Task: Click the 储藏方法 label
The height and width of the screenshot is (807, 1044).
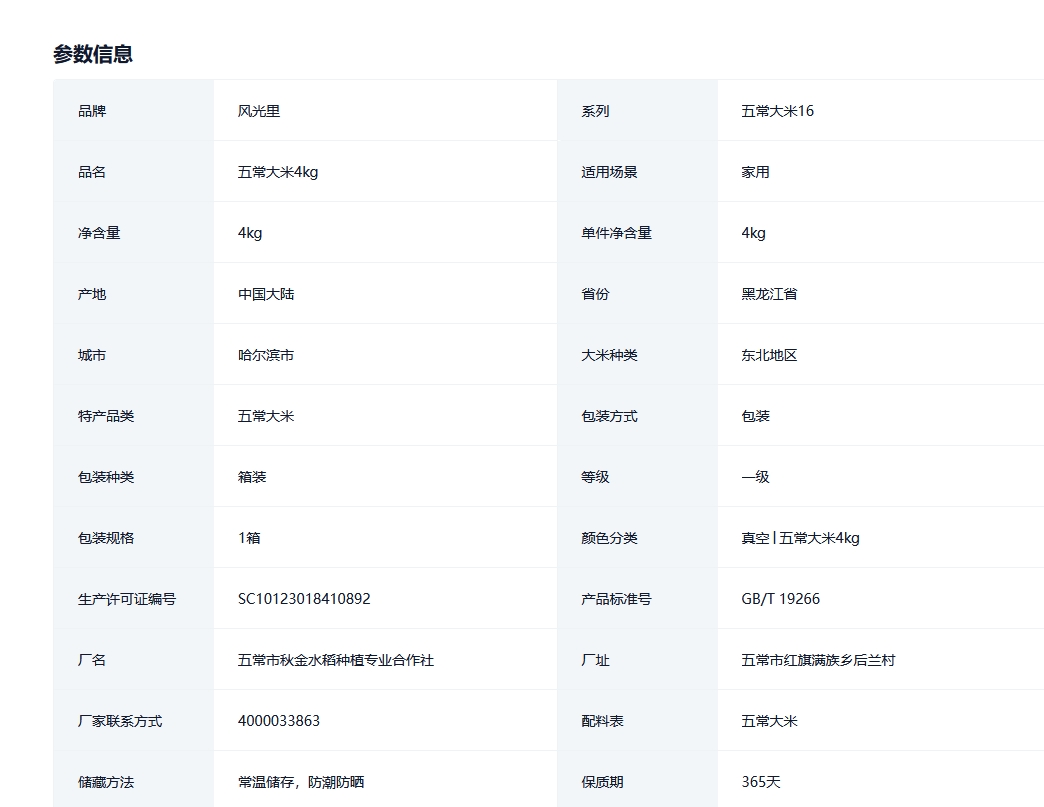Action: click(106, 782)
